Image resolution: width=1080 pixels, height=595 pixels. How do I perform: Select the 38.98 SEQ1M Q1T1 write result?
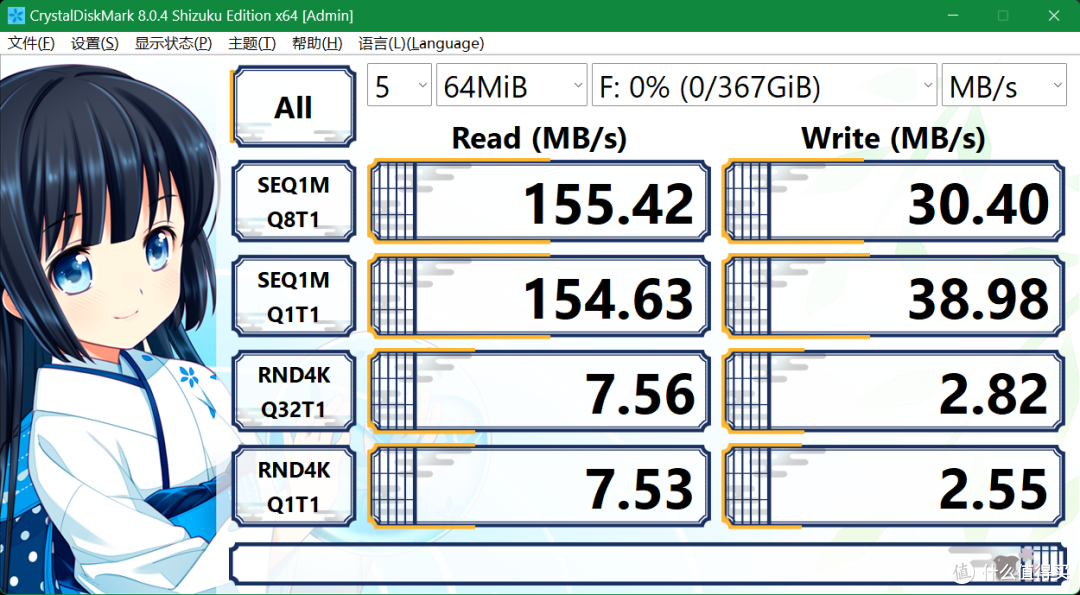(894, 296)
